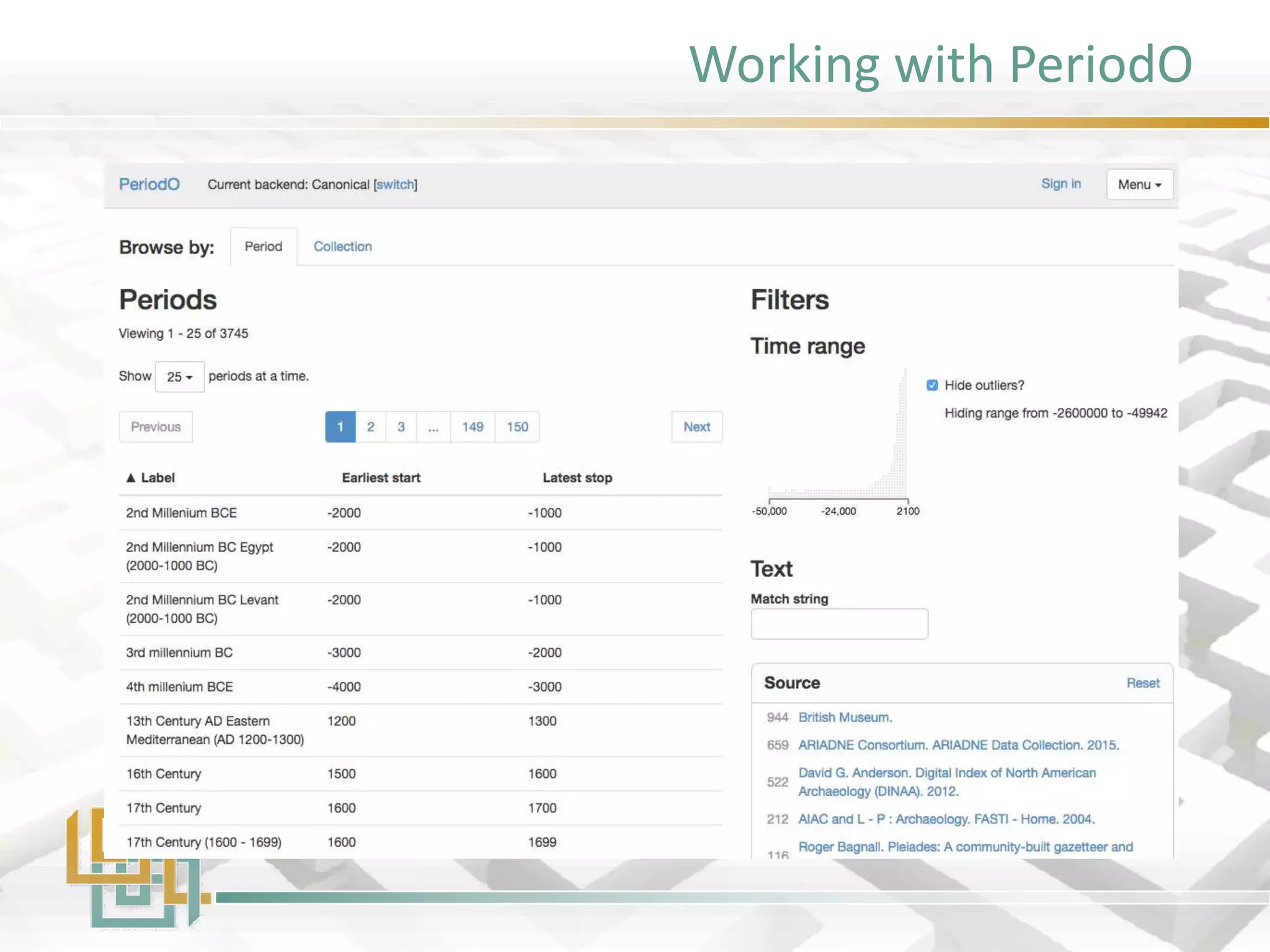Select 2nd Millennium BC Levant row

420,609
